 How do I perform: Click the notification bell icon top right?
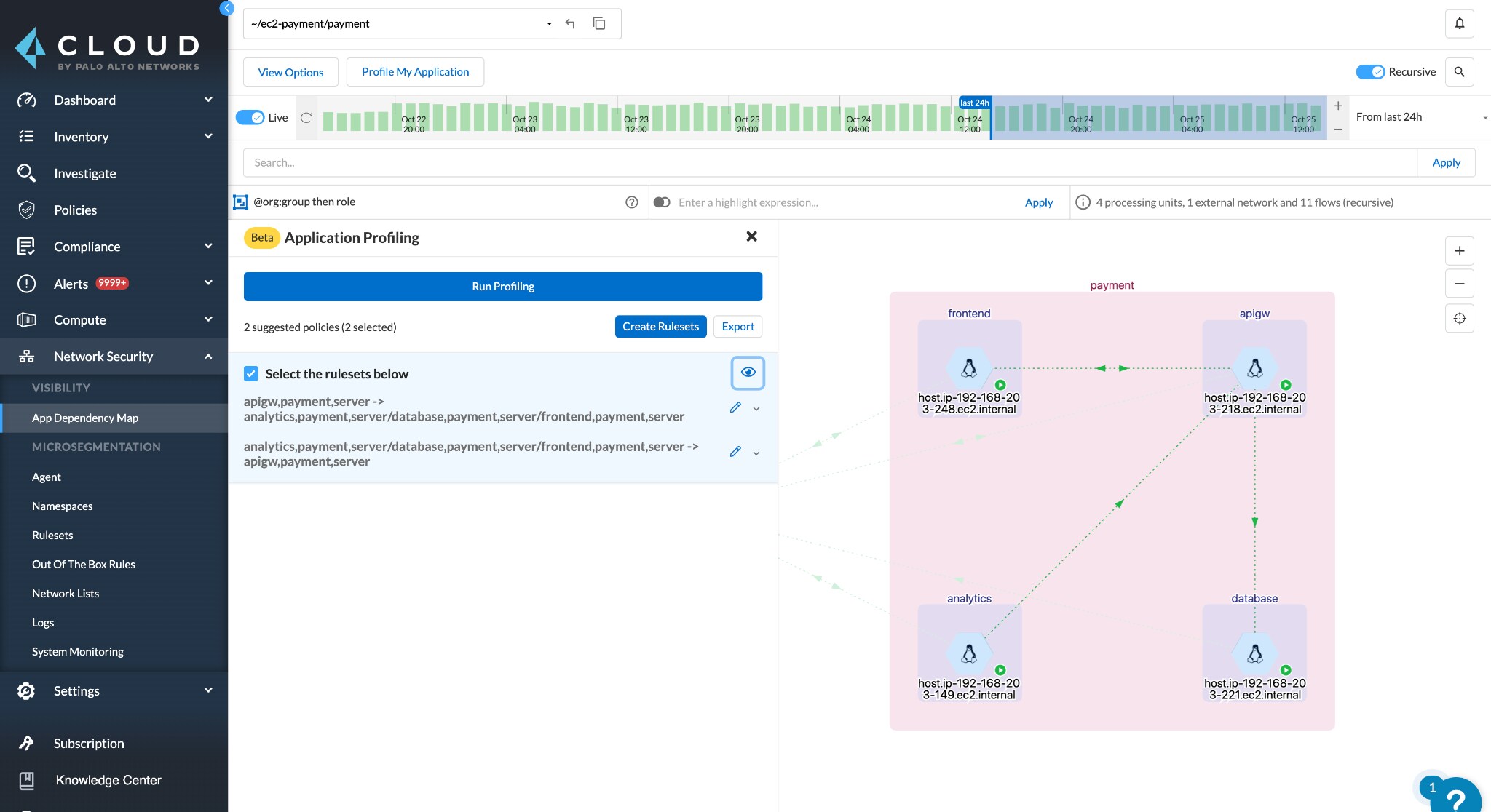(1460, 23)
